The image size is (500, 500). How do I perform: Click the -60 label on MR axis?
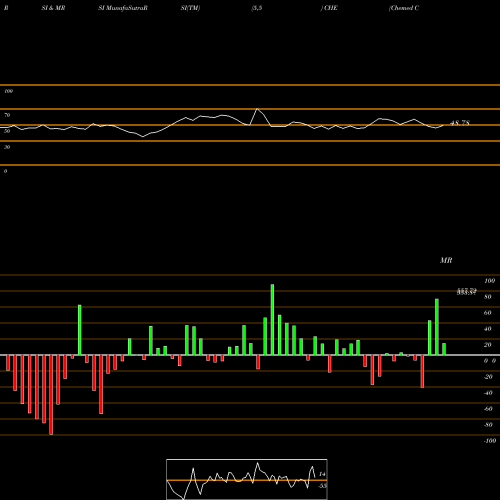[488, 409]
